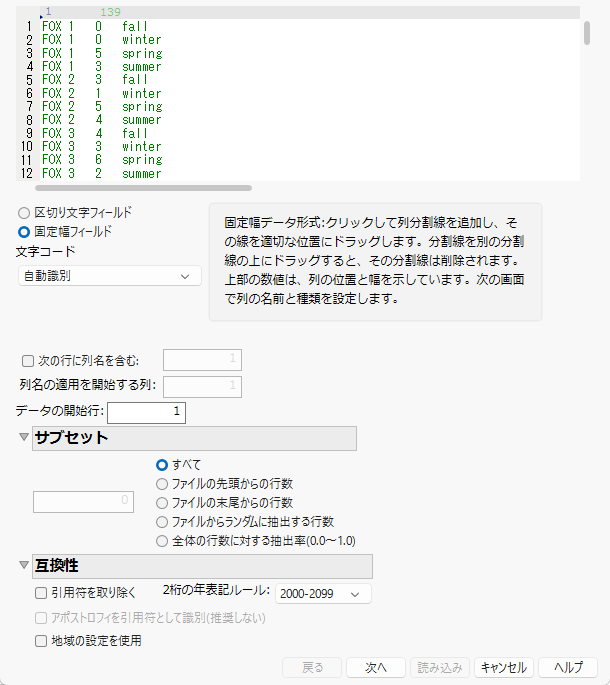
Task: Click the 次へ button
Action: pos(376,668)
